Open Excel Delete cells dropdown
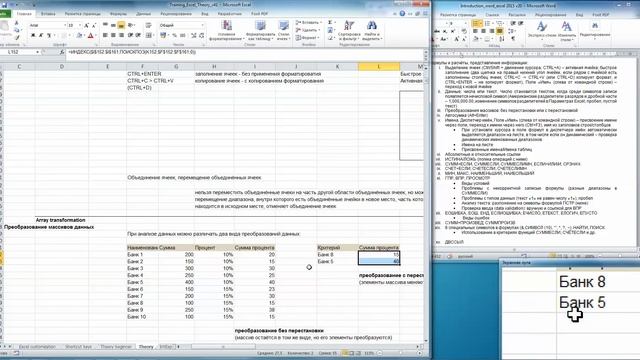 tap(308, 30)
